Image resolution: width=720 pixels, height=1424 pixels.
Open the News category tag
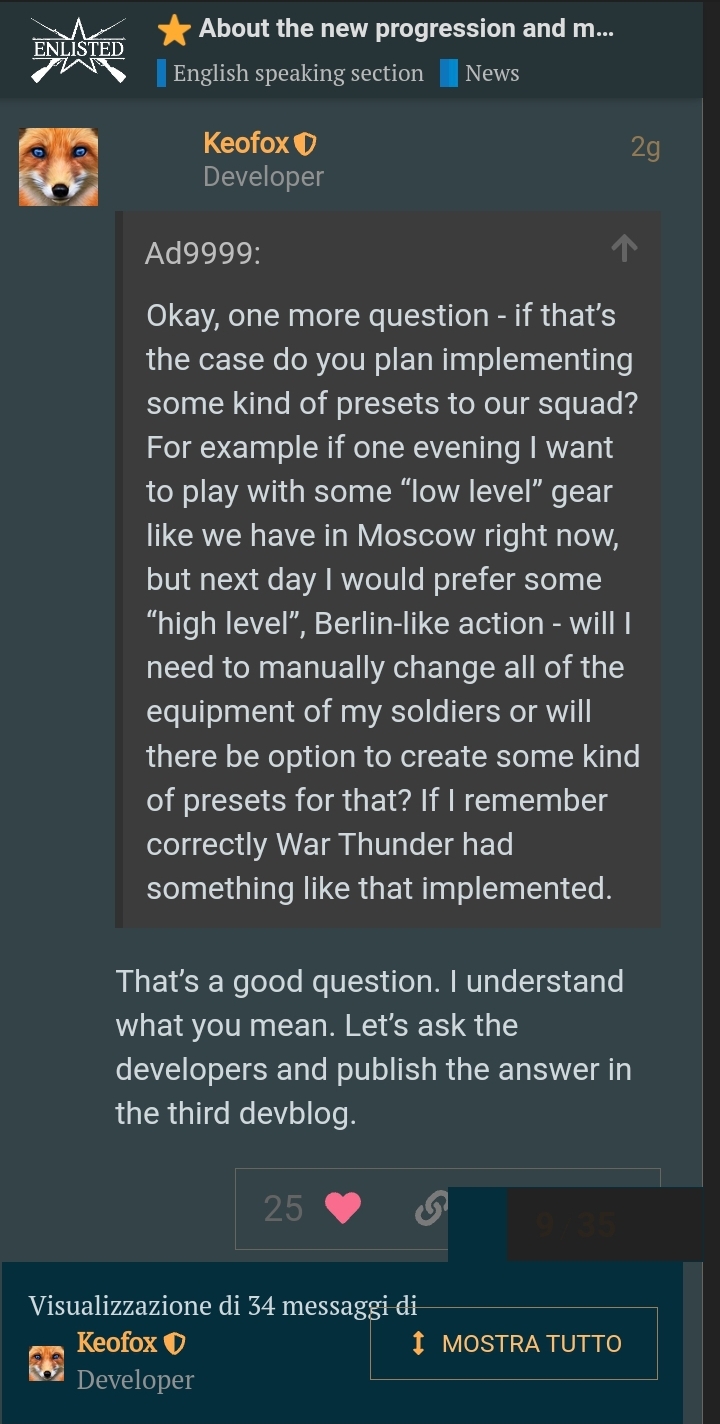pos(491,73)
